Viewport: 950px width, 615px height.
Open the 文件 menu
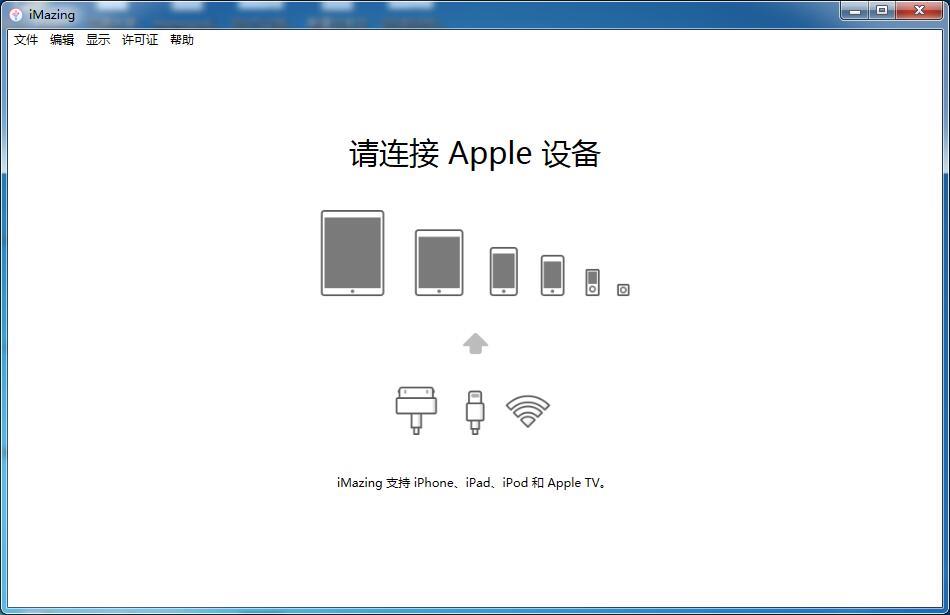26,40
